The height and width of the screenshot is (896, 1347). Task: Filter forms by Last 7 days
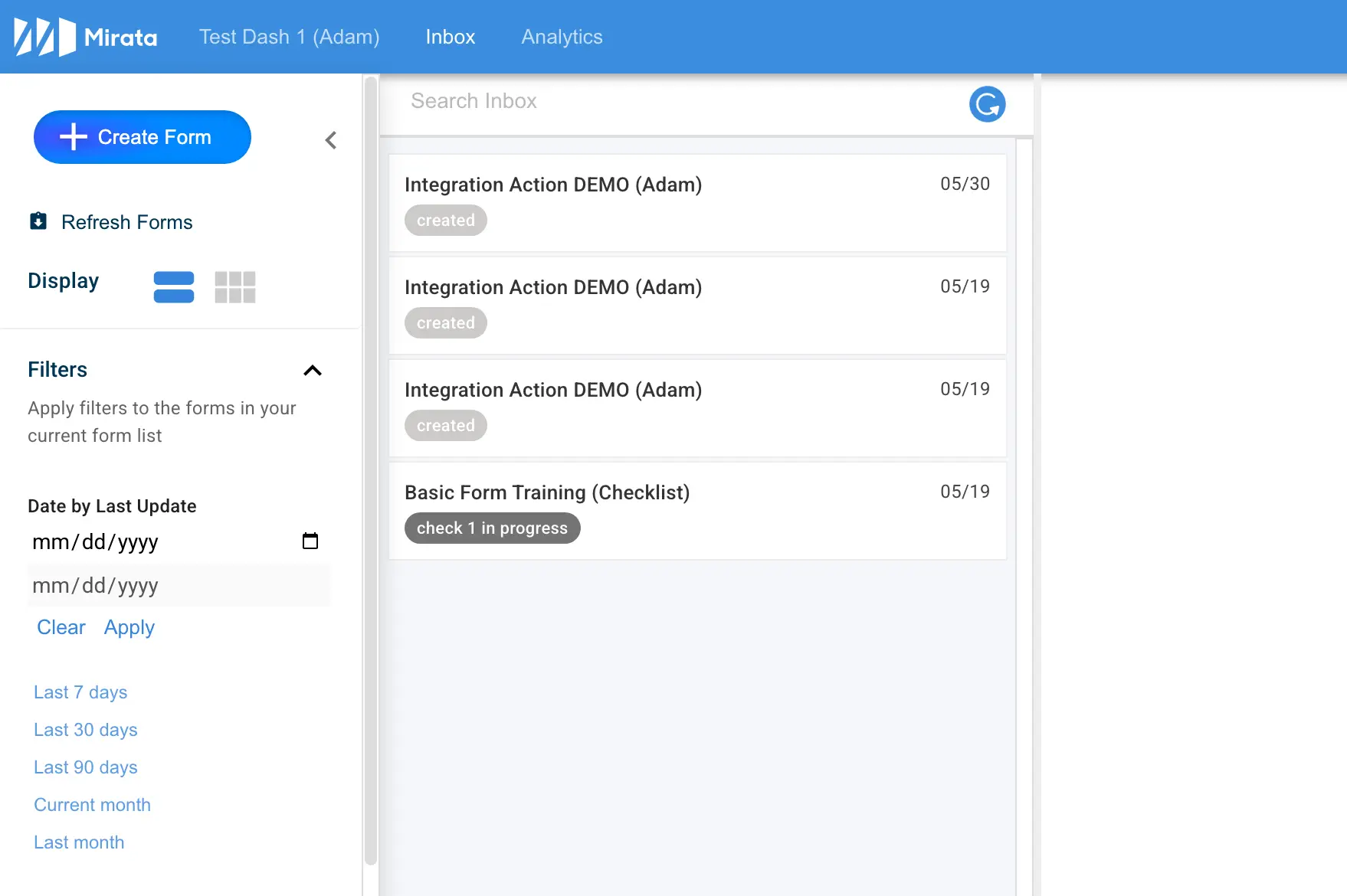80,692
